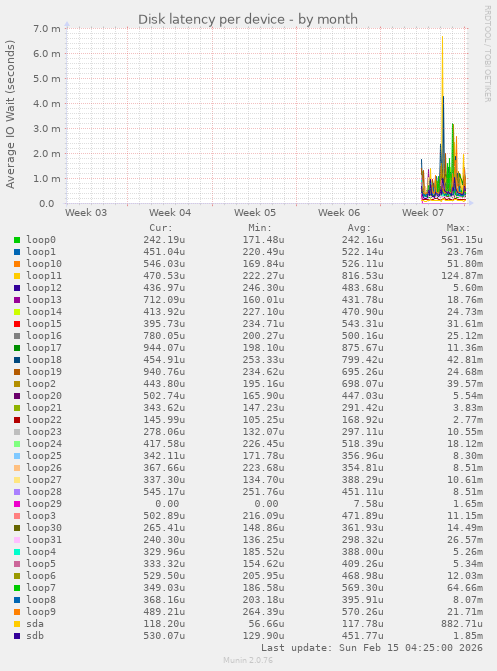
Task: Click the loop25 device label
Action: pos(44,455)
